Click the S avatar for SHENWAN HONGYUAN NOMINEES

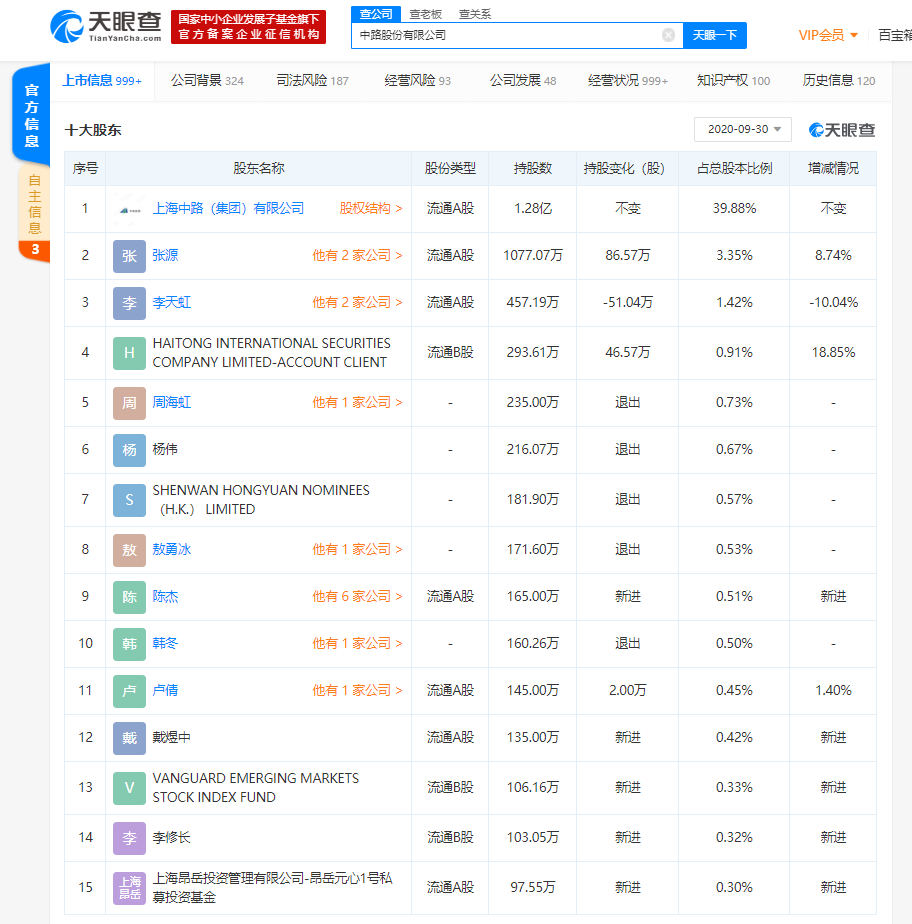(x=129, y=500)
